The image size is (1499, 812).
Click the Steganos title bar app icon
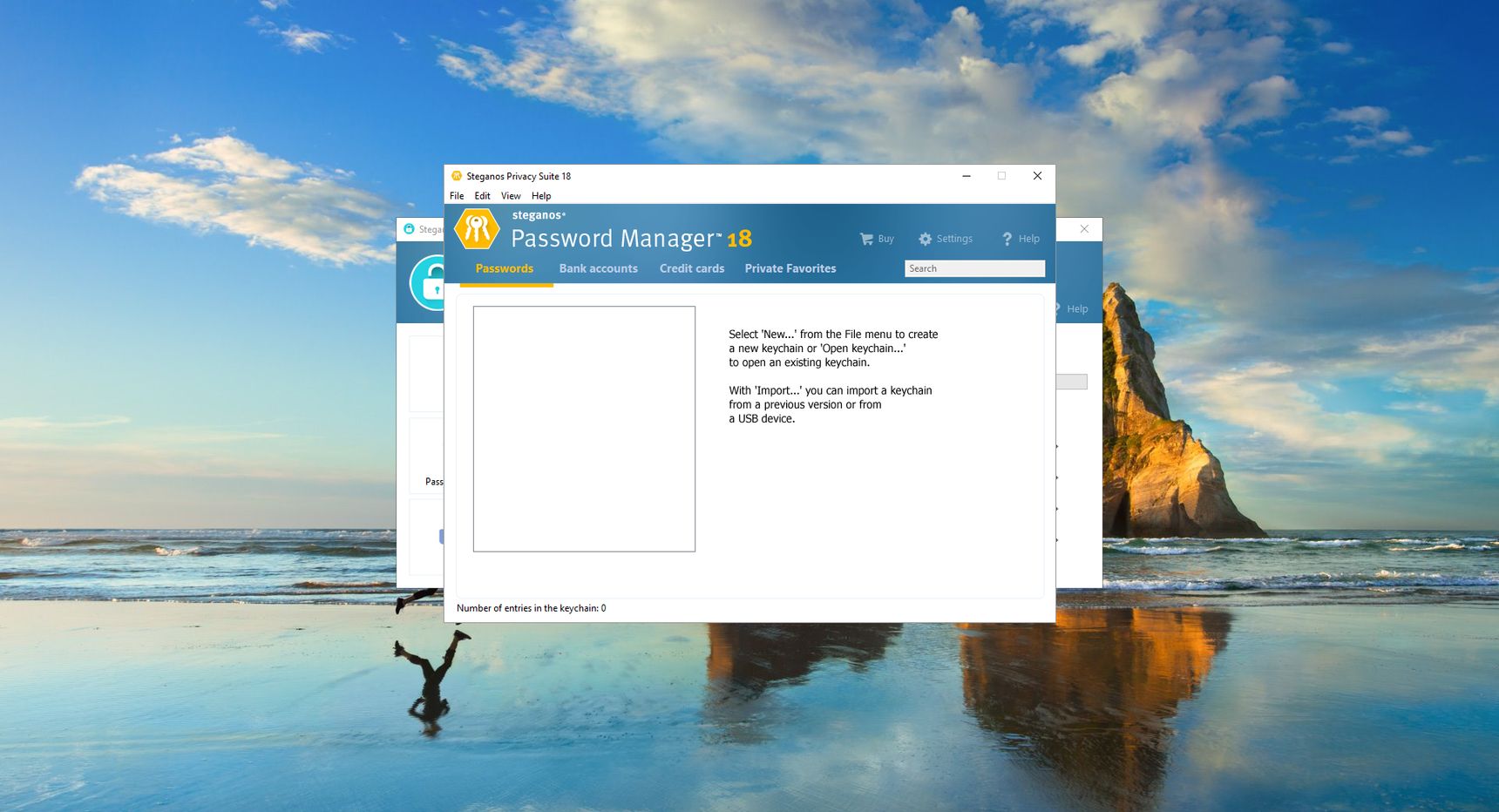456,176
